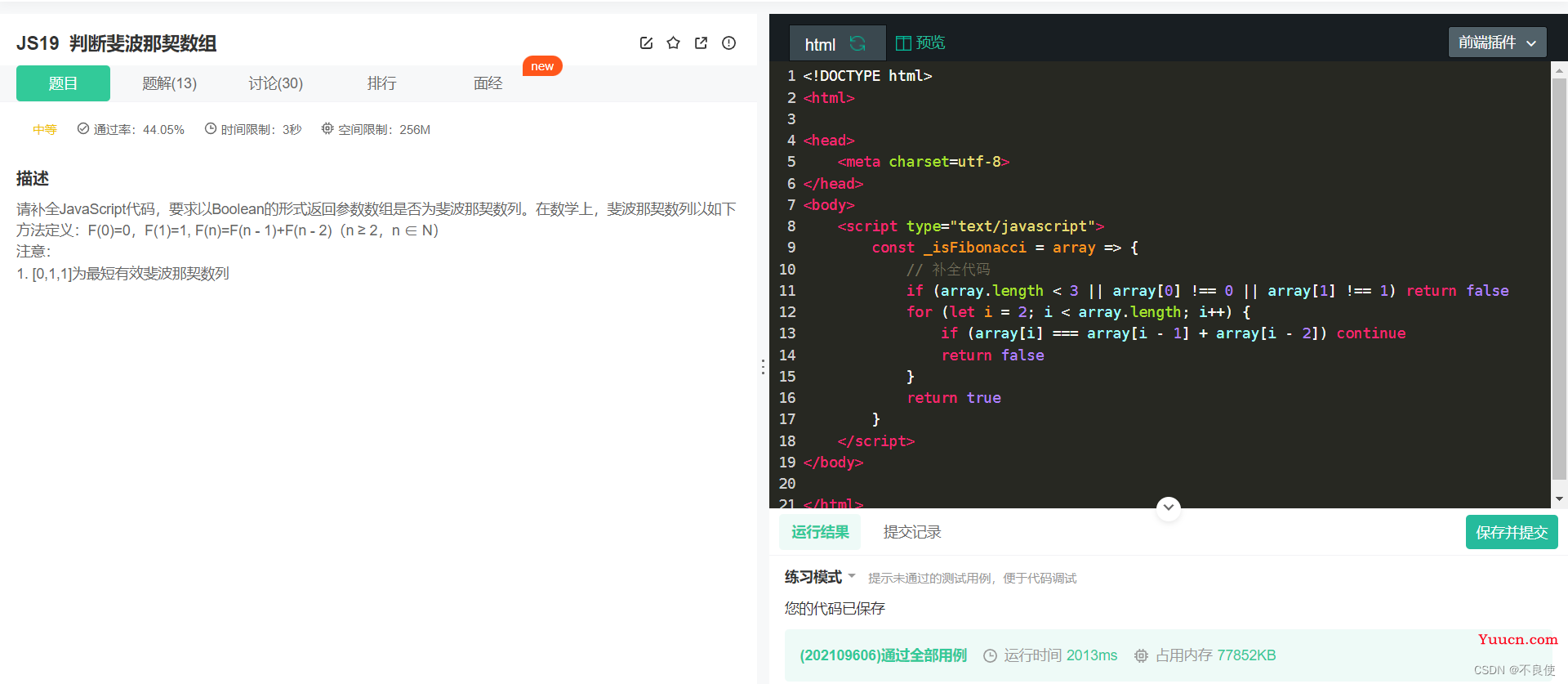The width and height of the screenshot is (1568, 684).
Task: Click the 中等 difficulty label
Action: pyautogui.click(x=45, y=129)
